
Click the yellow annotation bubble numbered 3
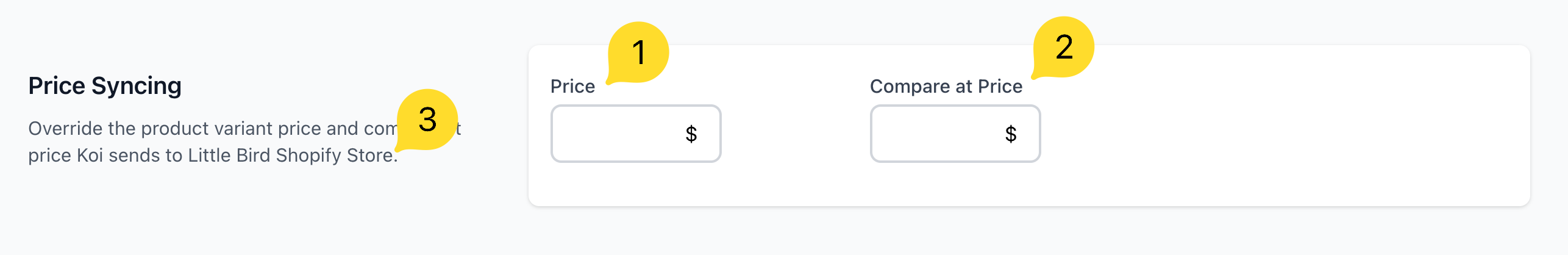click(x=427, y=120)
